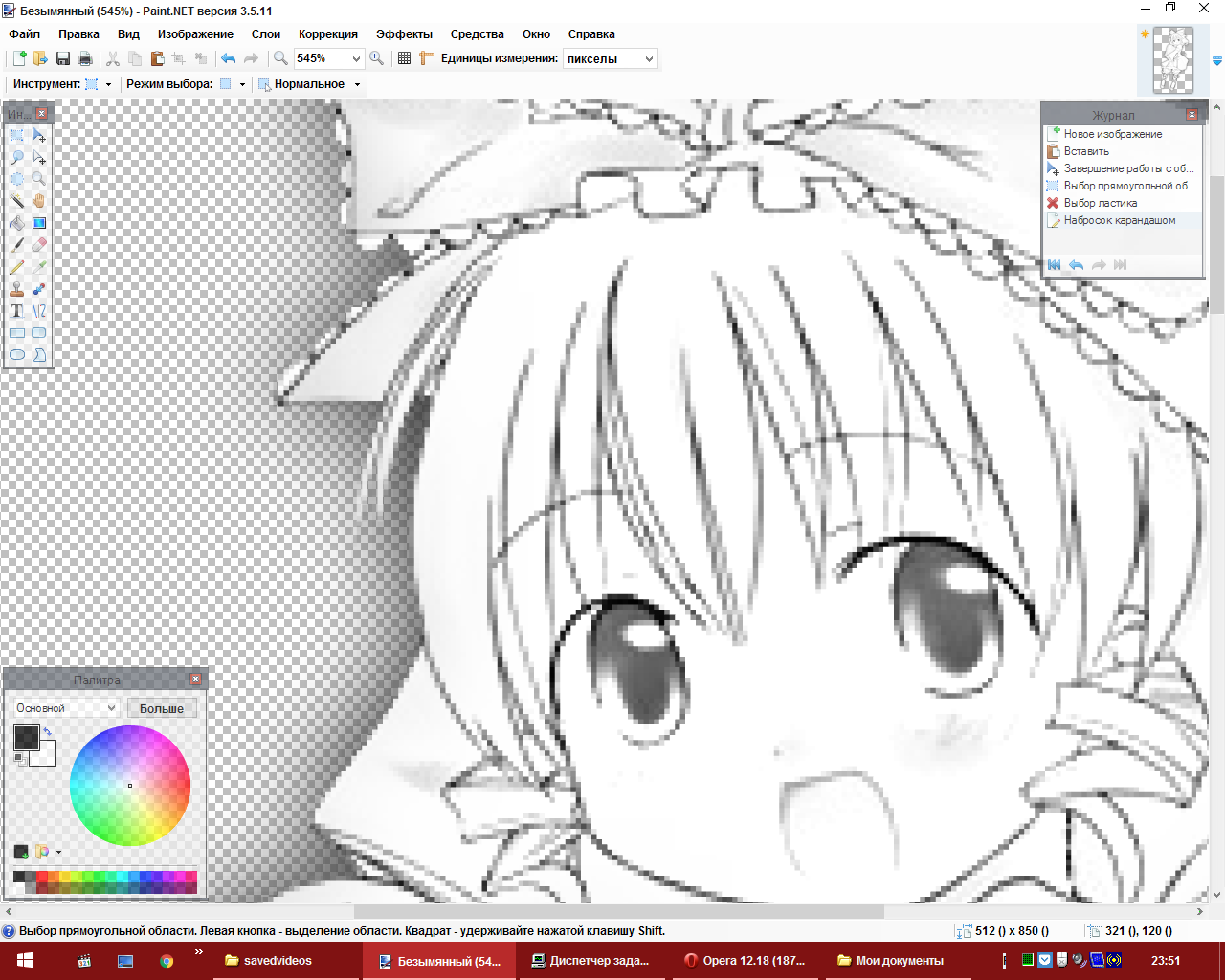
Task: Select the Freeform Shape tool
Action: pos(39,355)
